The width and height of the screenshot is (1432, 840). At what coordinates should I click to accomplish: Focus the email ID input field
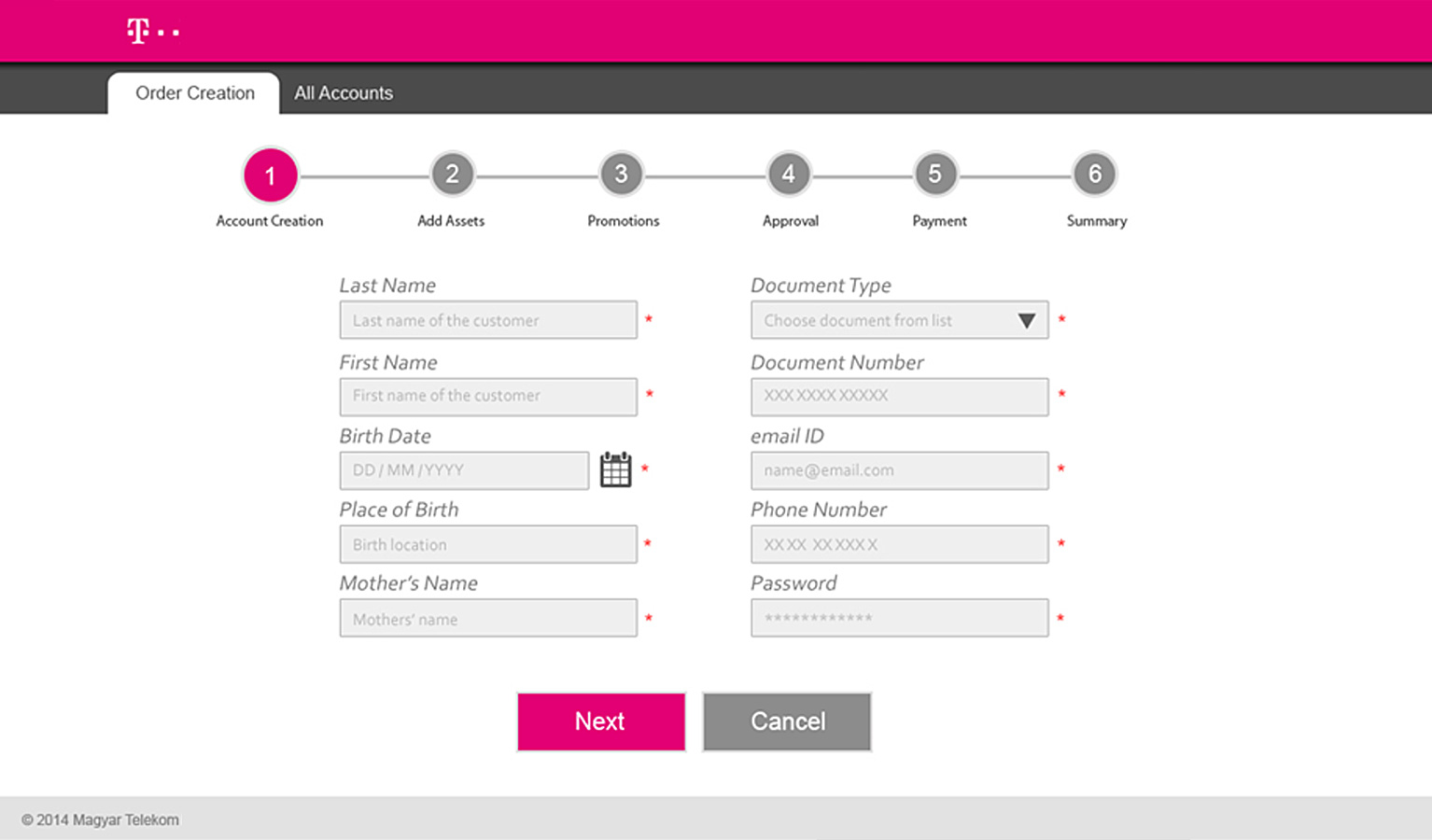click(899, 470)
